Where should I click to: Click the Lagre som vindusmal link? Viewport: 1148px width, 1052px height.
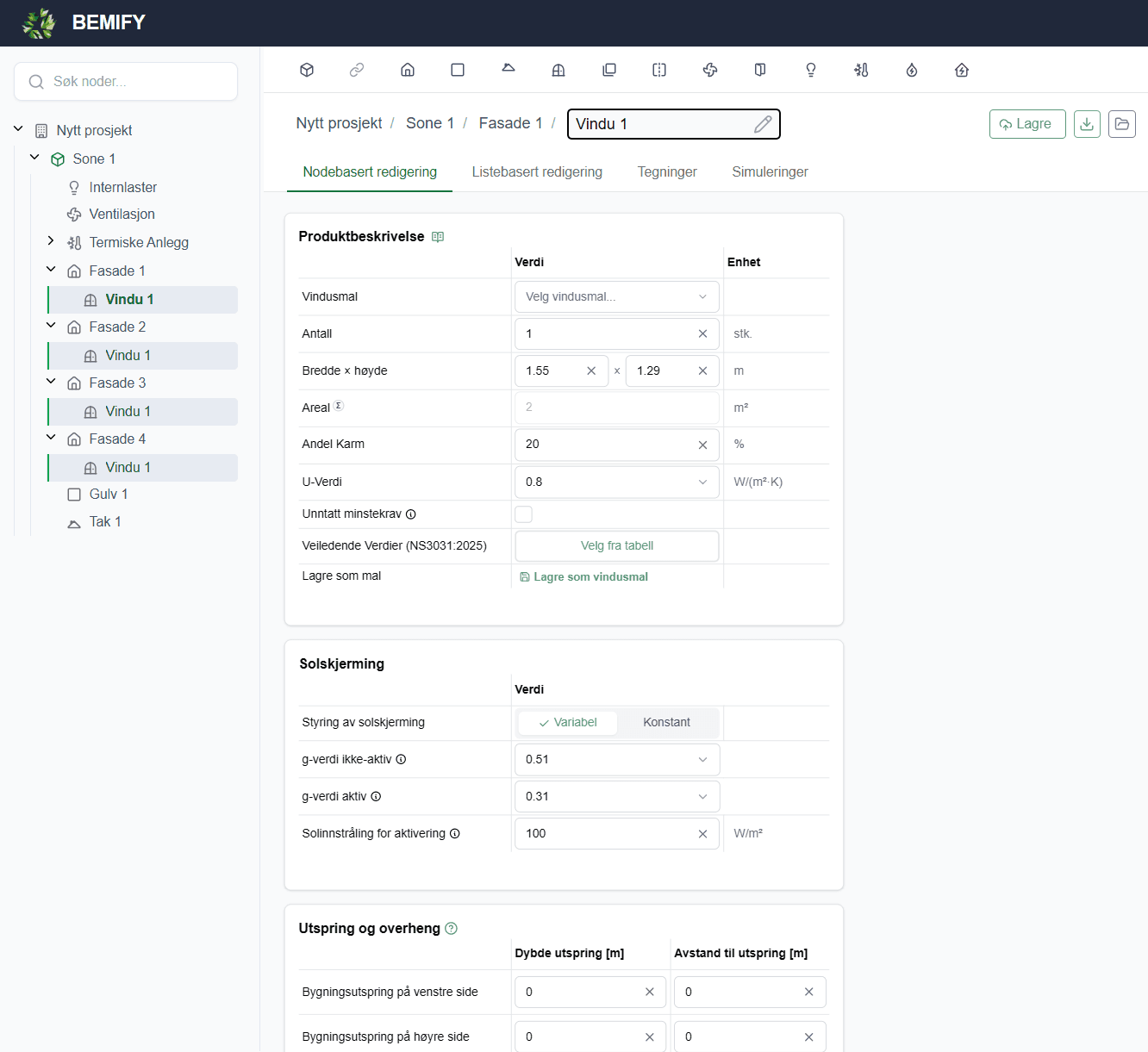coord(584,577)
